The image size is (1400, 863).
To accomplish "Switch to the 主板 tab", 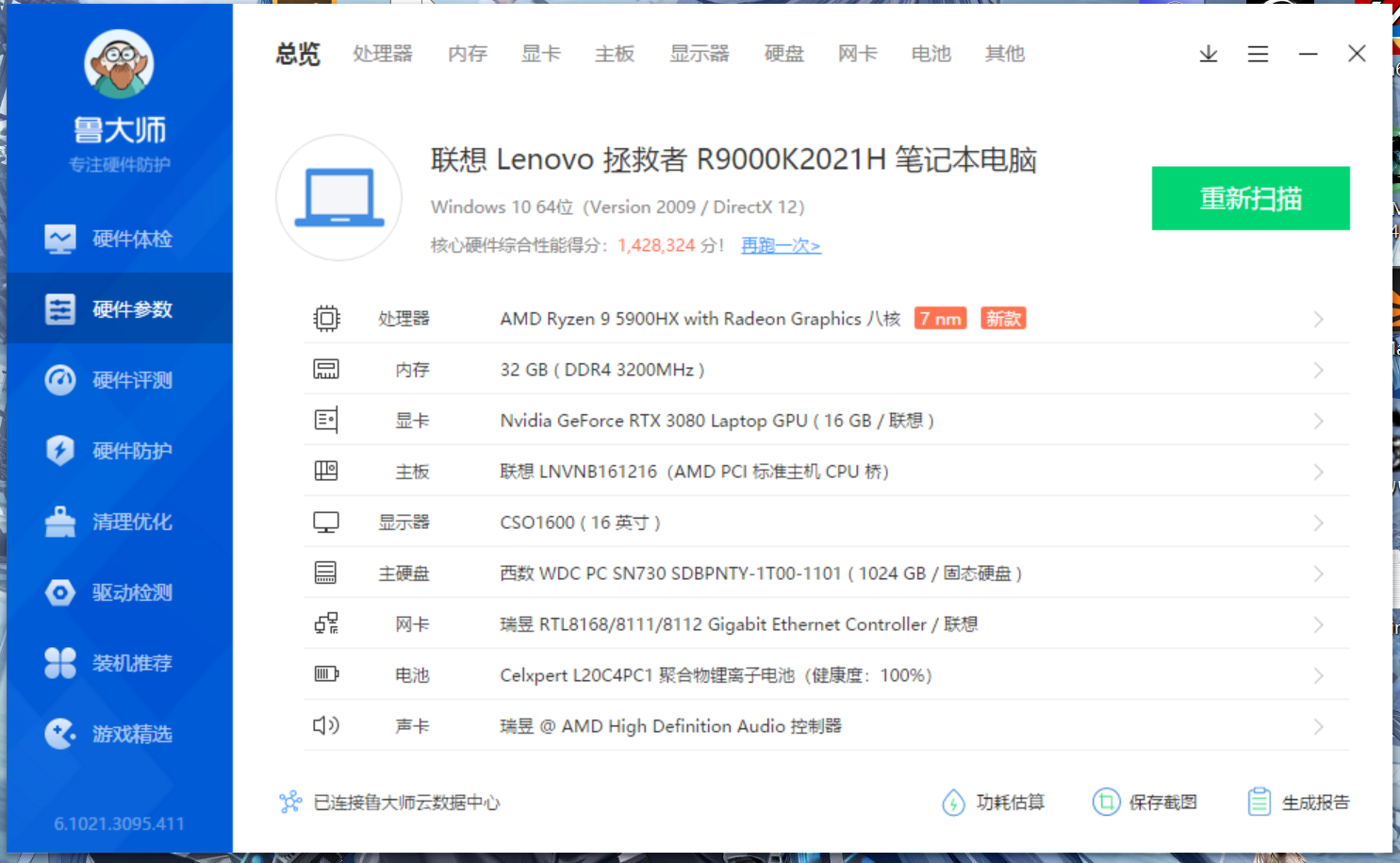I will pyautogui.click(x=615, y=54).
